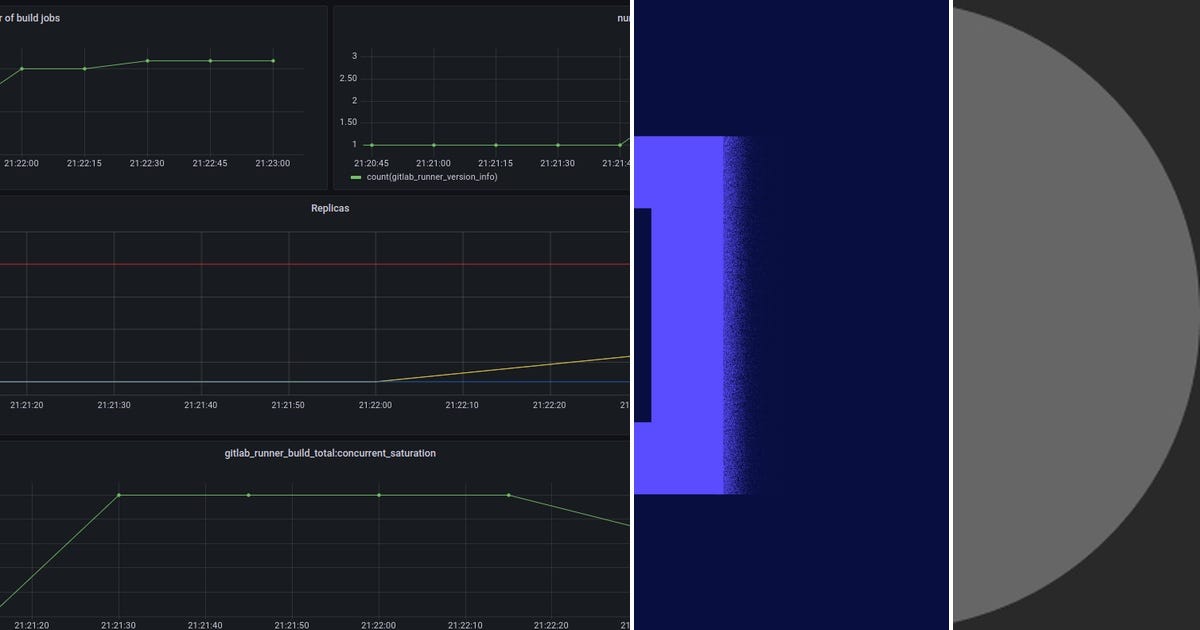Viewport: 1200px width, 630px height.
Task: Click the 2.50 value on version info y-axis
Action: [349, 78]
